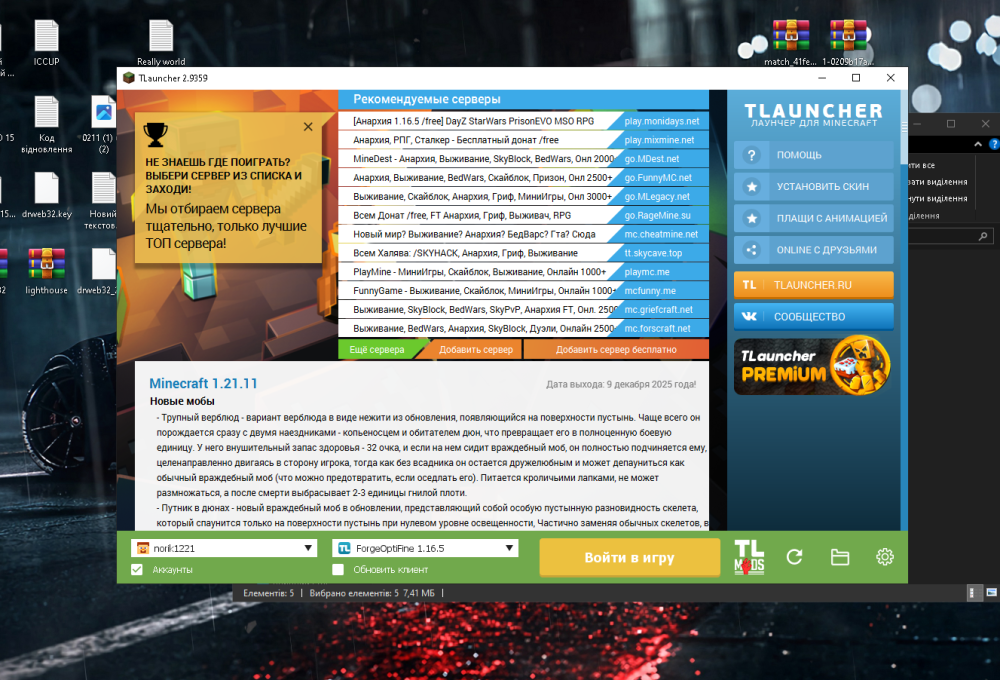The width and height of the screenshot is (1000, 680).
Task: Select Код відновлення desktop file
Action: coord(47,124)
